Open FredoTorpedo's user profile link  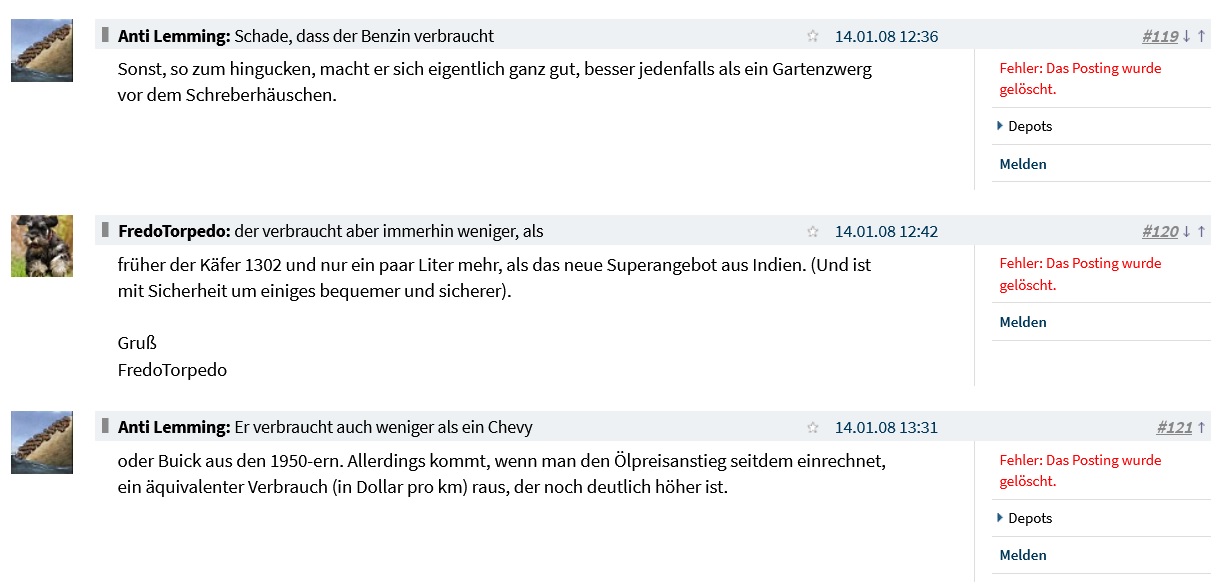point(172,230)
